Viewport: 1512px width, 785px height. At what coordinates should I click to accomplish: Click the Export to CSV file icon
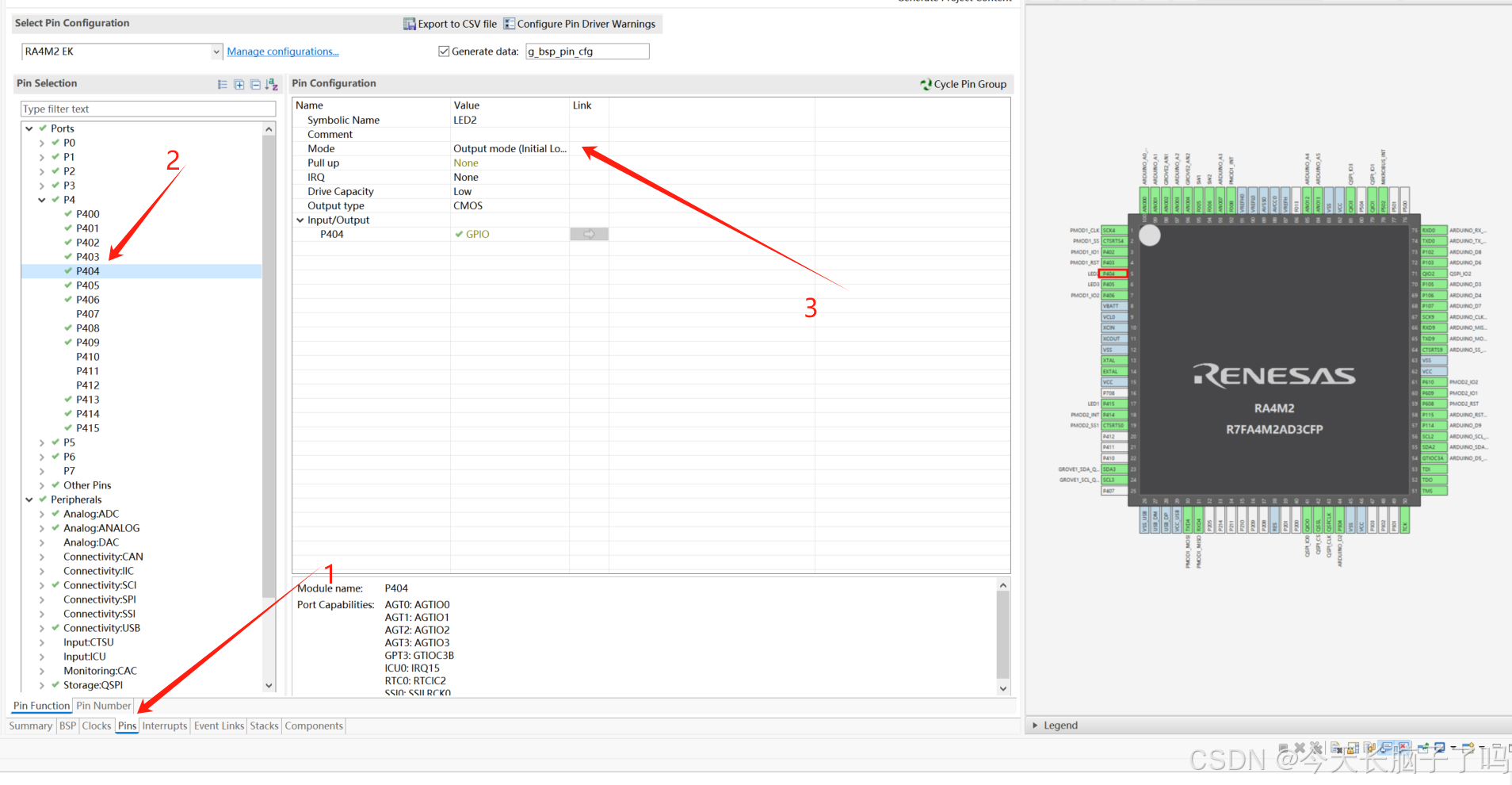point(409,24)
